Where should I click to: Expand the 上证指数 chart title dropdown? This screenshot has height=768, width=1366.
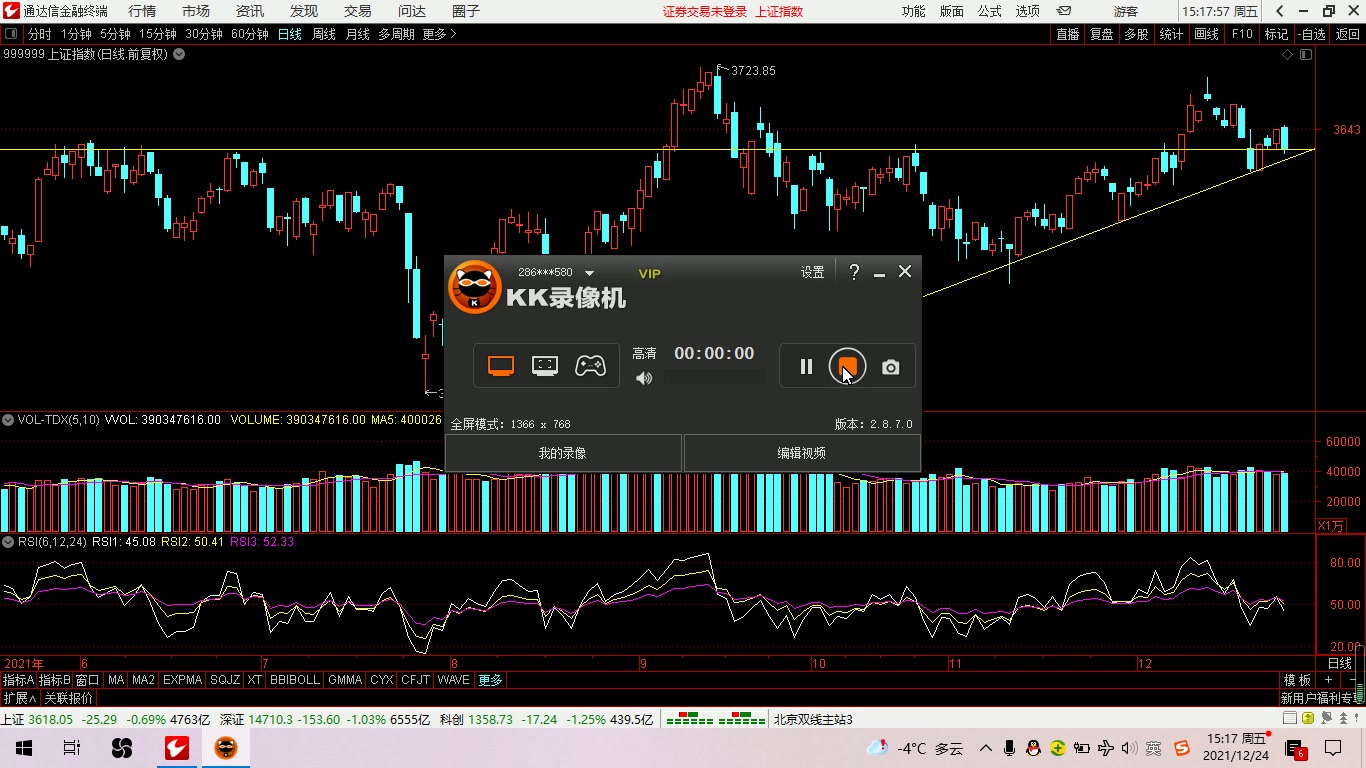click(x=179, y=54)
